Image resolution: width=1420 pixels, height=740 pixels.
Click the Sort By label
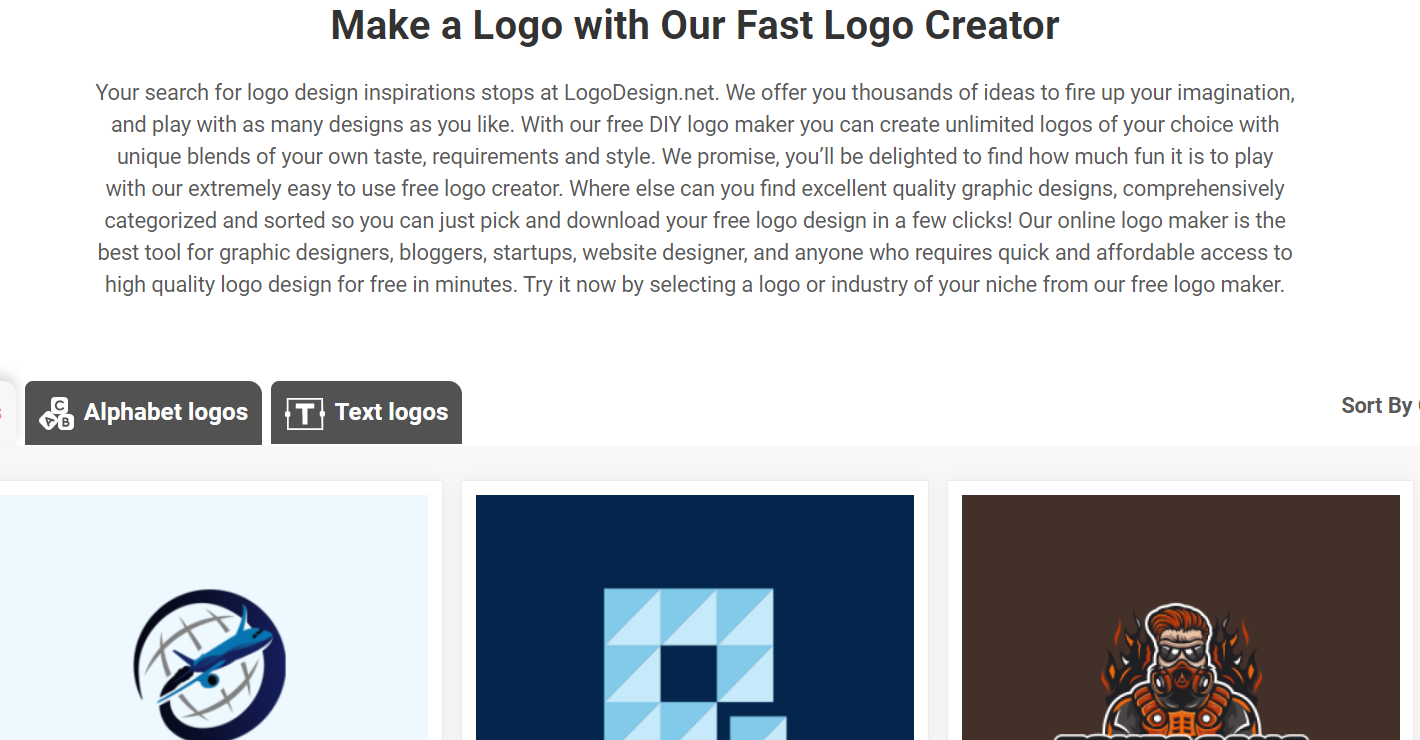point(1376,405)
